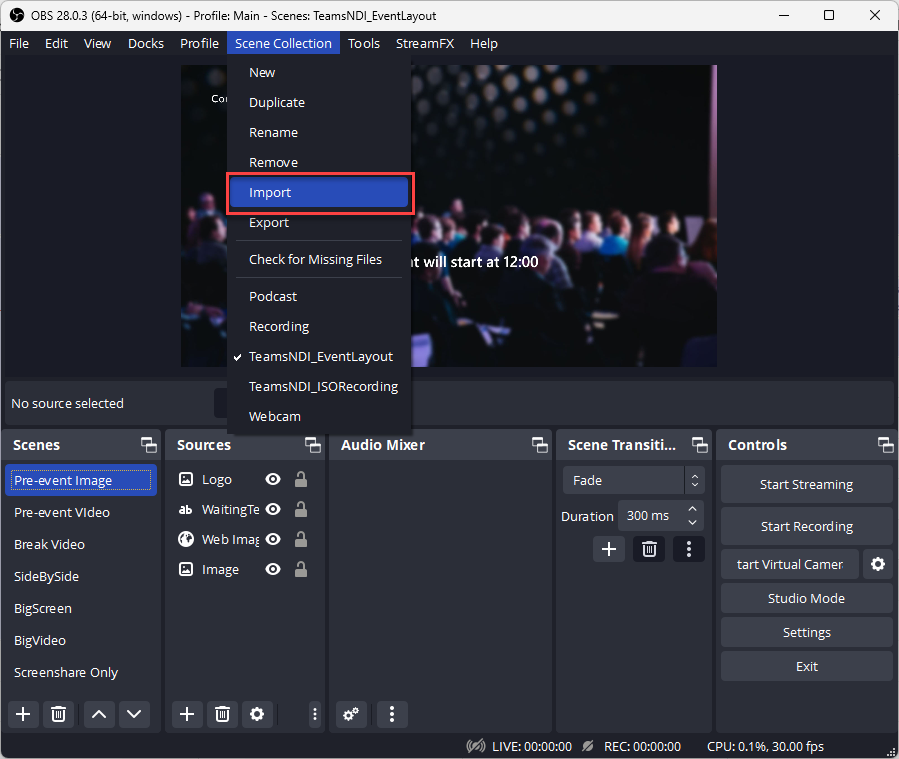Add a new source with plus icon
The image size is (899, 759).
187,714
